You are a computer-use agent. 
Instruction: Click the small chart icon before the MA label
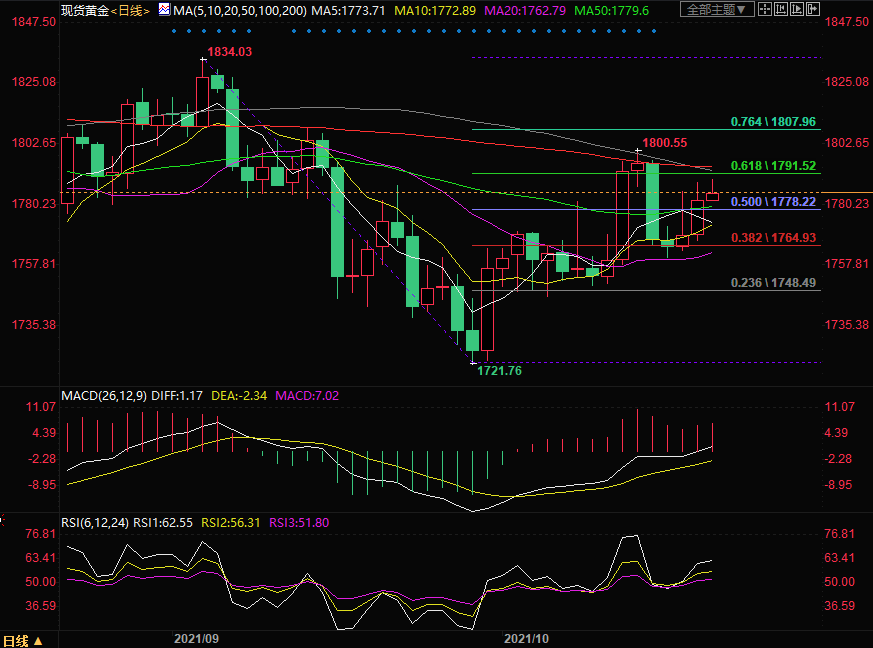[x=163, y=10]
